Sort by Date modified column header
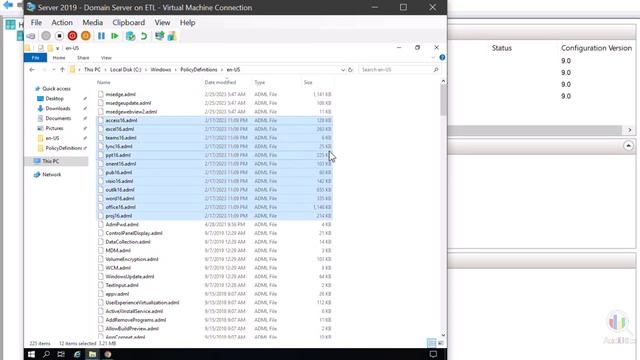Image resolution: width=640 pixels, height=360 pixels. (220, 82)
